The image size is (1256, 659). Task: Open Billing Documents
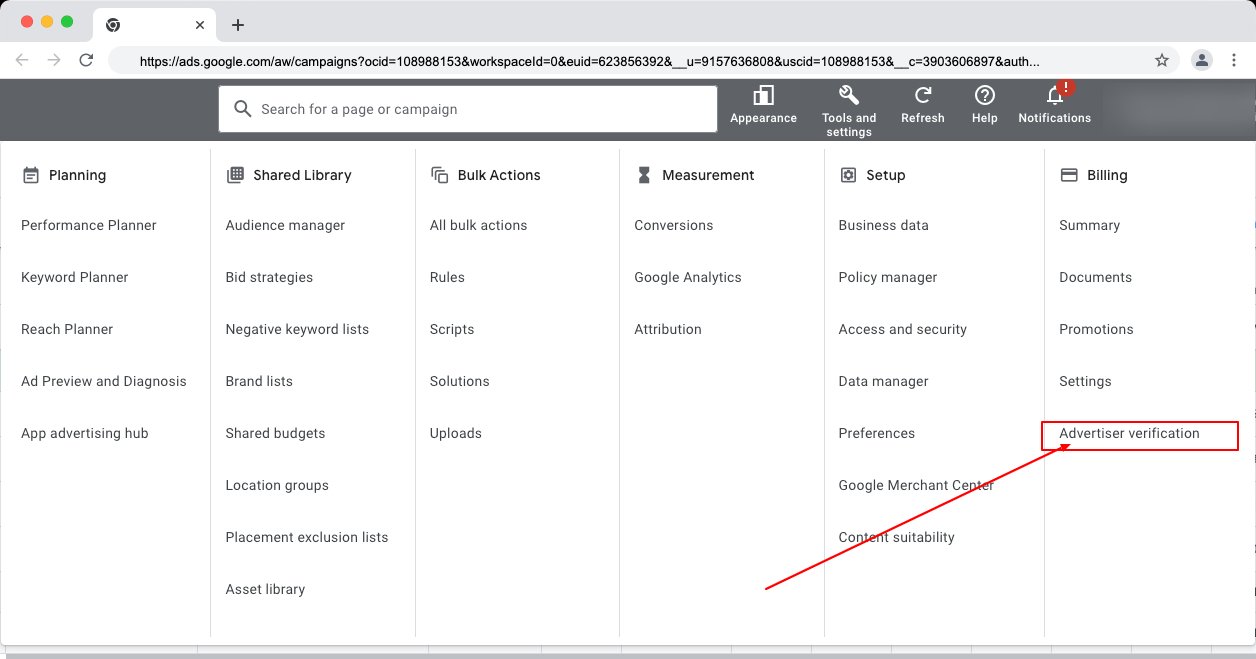click(x=1096, y=277)
